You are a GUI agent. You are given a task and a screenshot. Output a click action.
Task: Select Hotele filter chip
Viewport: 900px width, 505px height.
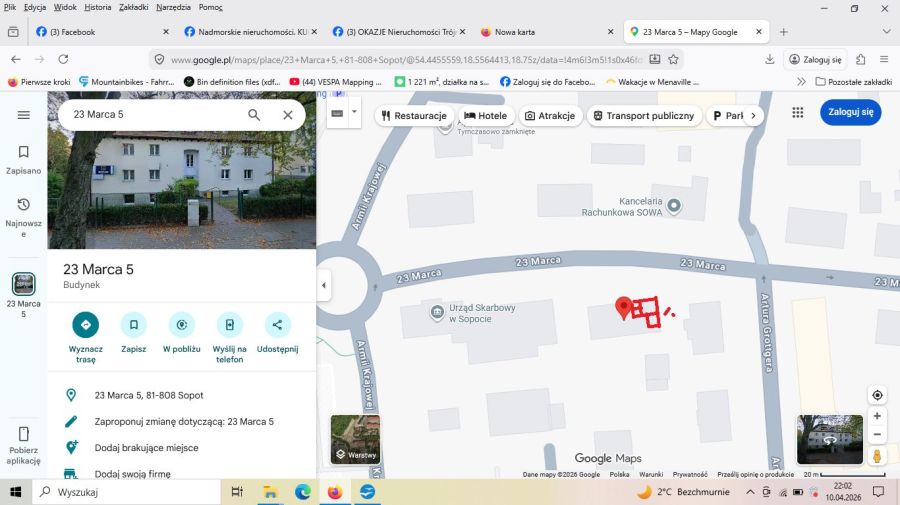tap(486, 116)
